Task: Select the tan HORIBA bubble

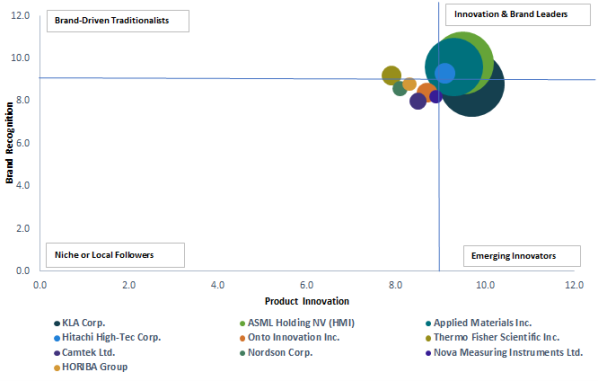Action: [x=410, y=84]
